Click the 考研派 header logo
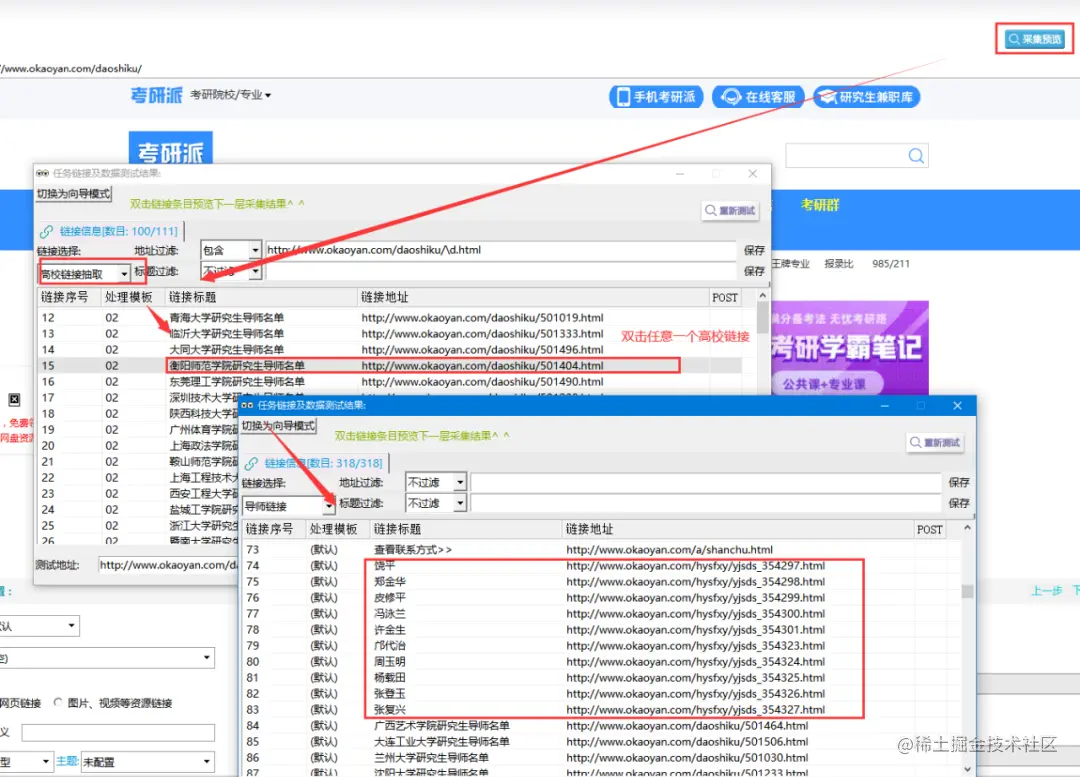 click(156, 95)
